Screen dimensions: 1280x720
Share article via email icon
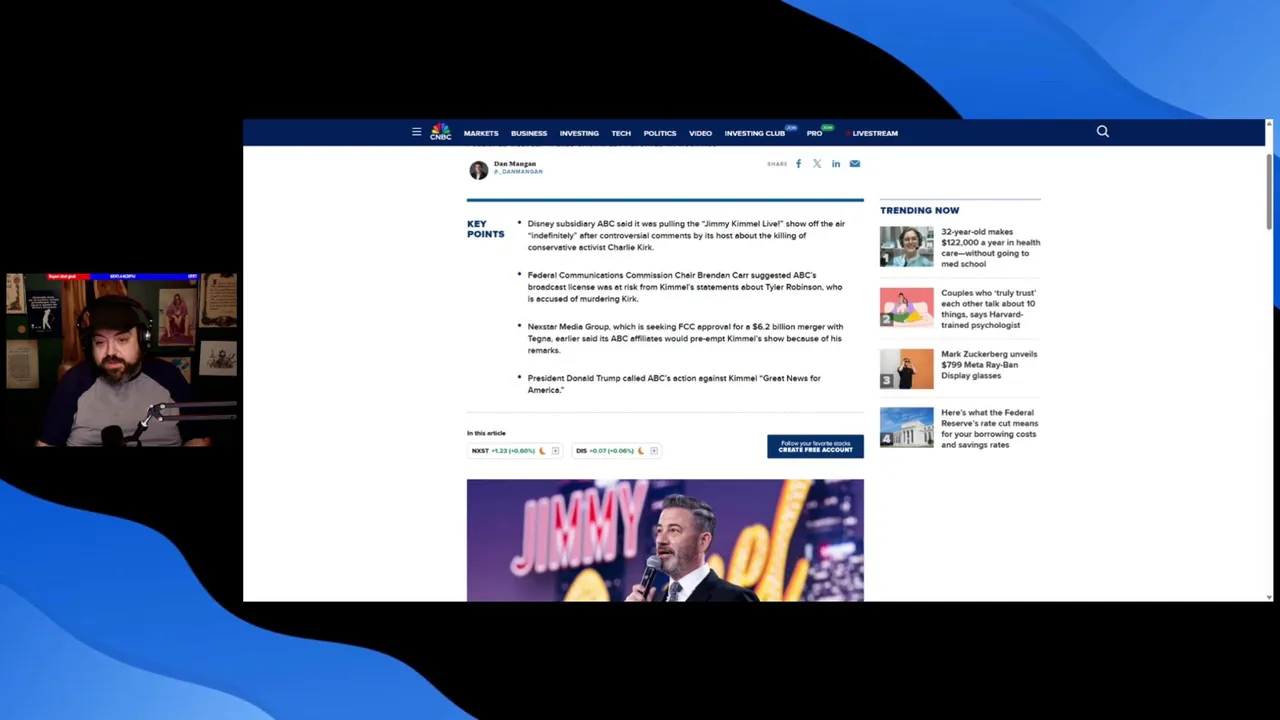click(x=855, y=164)
